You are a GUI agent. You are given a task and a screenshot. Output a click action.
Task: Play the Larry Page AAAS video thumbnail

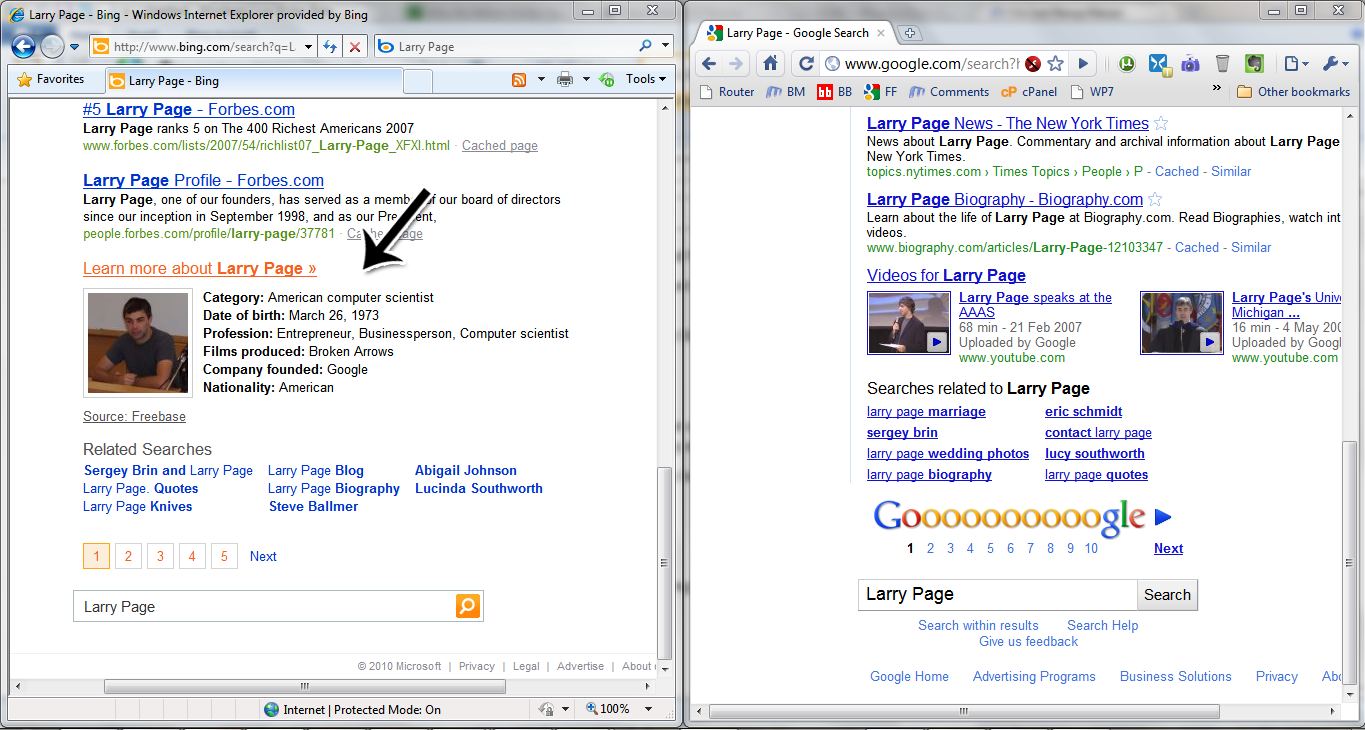click(x=908, y=323)
